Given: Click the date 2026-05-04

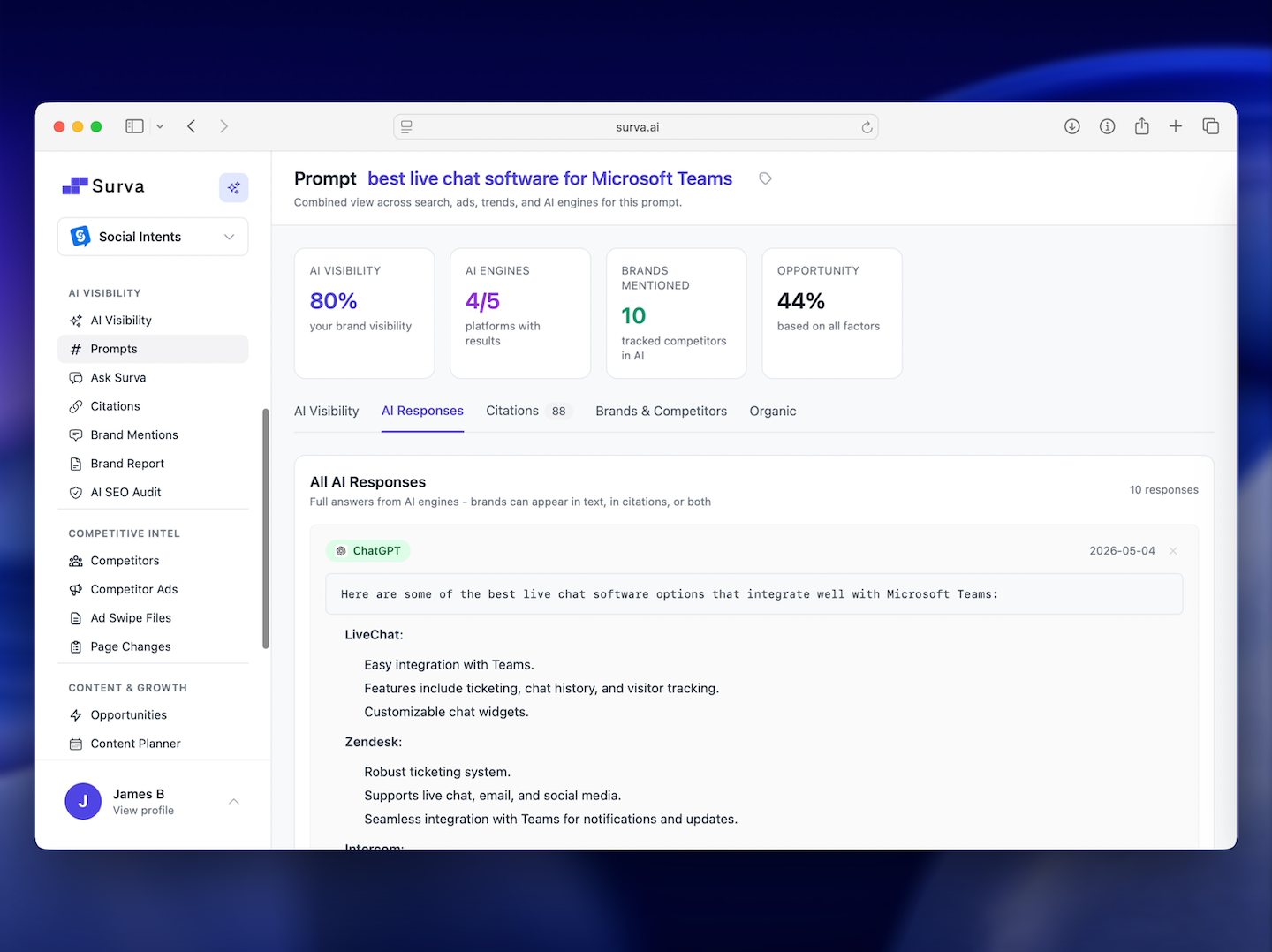Looking at the screenshot, I should pos(1122,551).
